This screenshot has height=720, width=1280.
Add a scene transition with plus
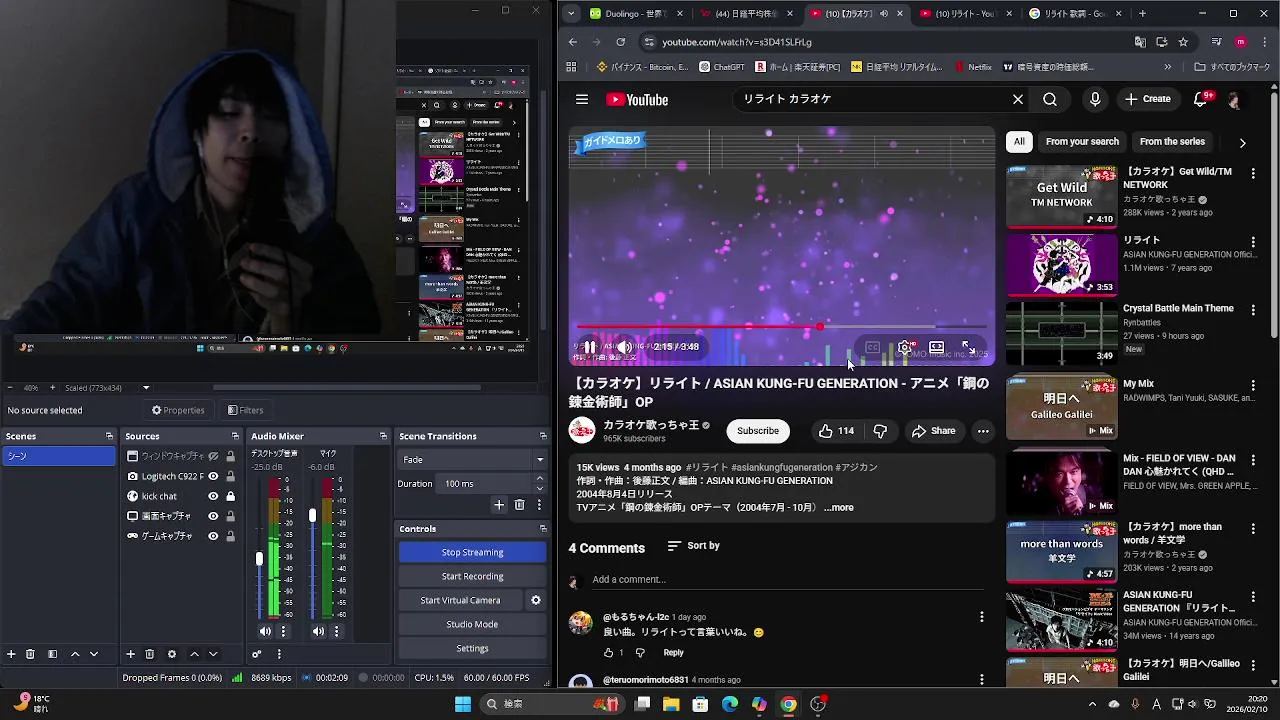[499, 505]
